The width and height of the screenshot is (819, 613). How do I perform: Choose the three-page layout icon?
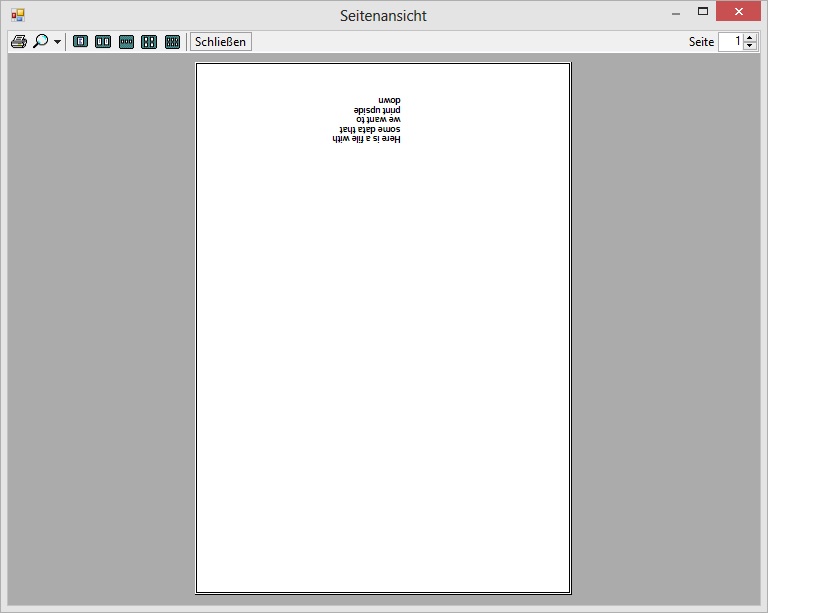(x=126, y=42)
